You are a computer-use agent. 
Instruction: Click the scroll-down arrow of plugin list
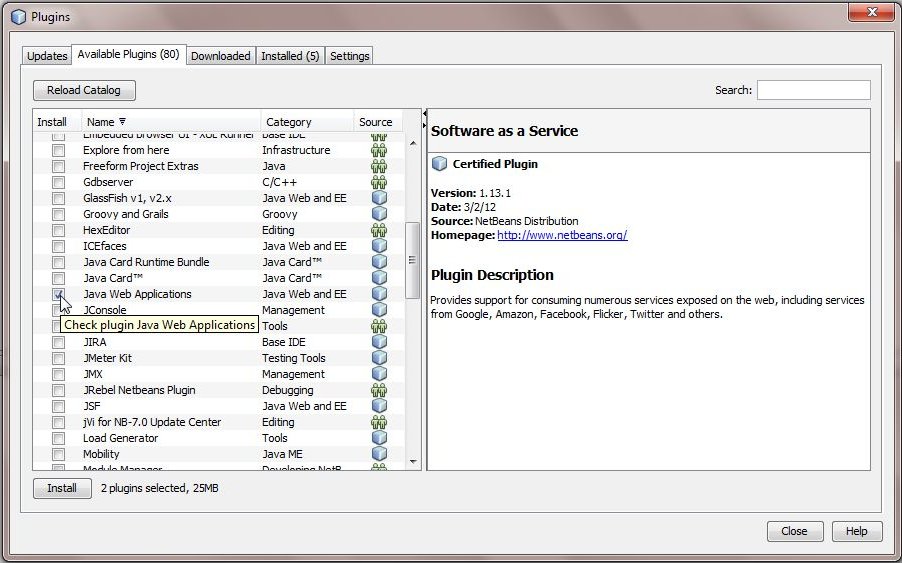pos(412,461)
